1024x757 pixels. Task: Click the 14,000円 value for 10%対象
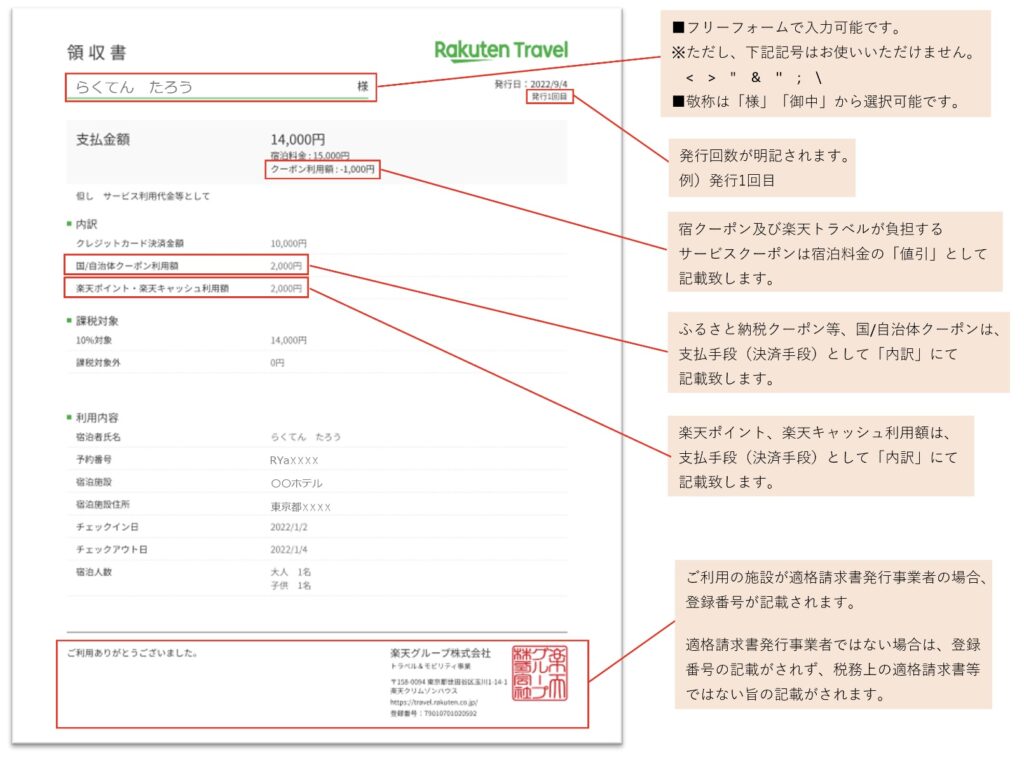288,340
